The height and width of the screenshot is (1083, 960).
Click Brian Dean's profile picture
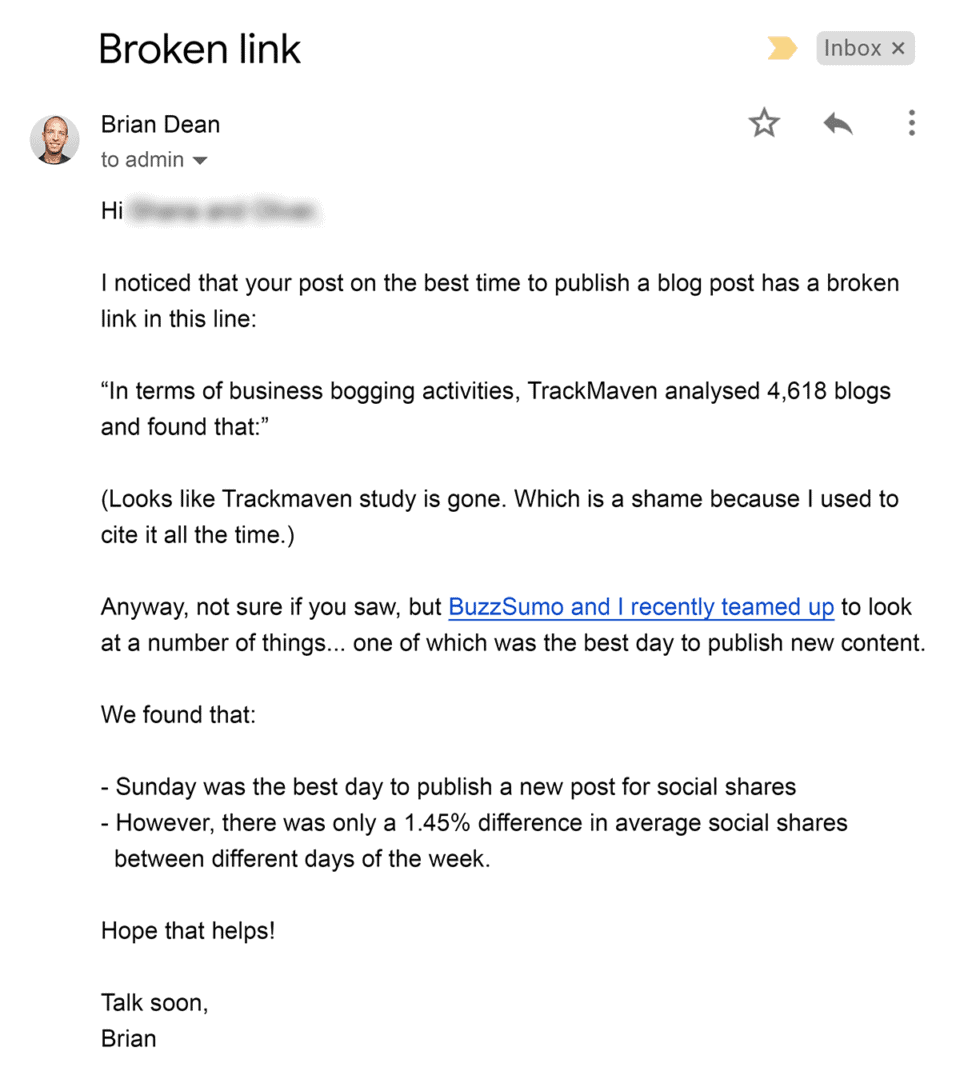55,138
